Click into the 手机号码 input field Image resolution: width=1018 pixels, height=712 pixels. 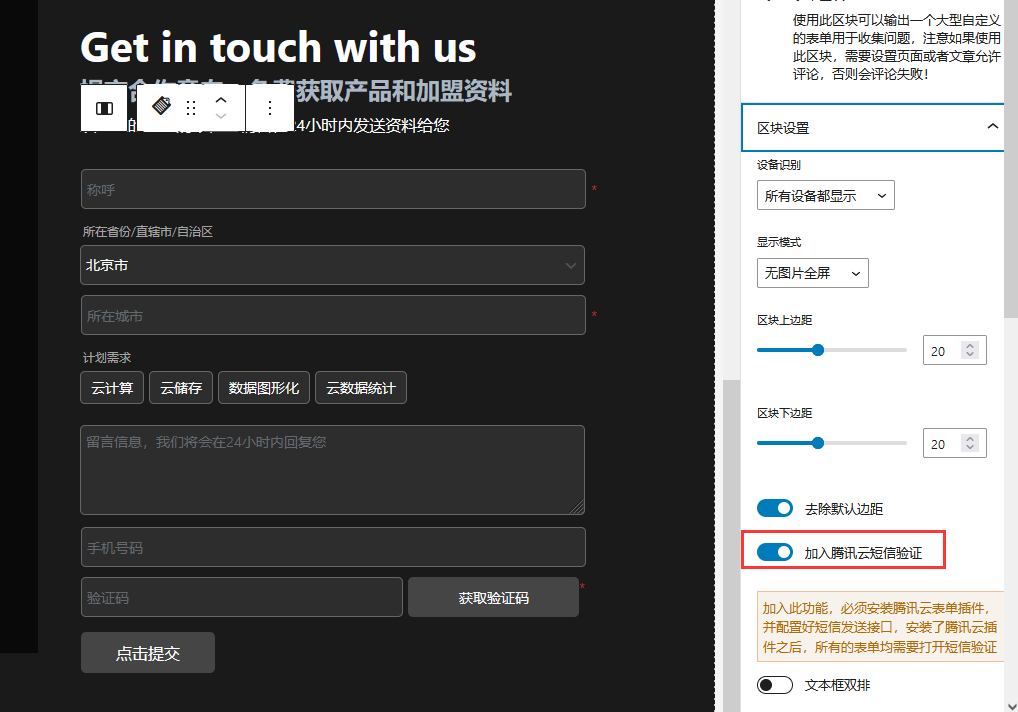click(x=332, y=548)
